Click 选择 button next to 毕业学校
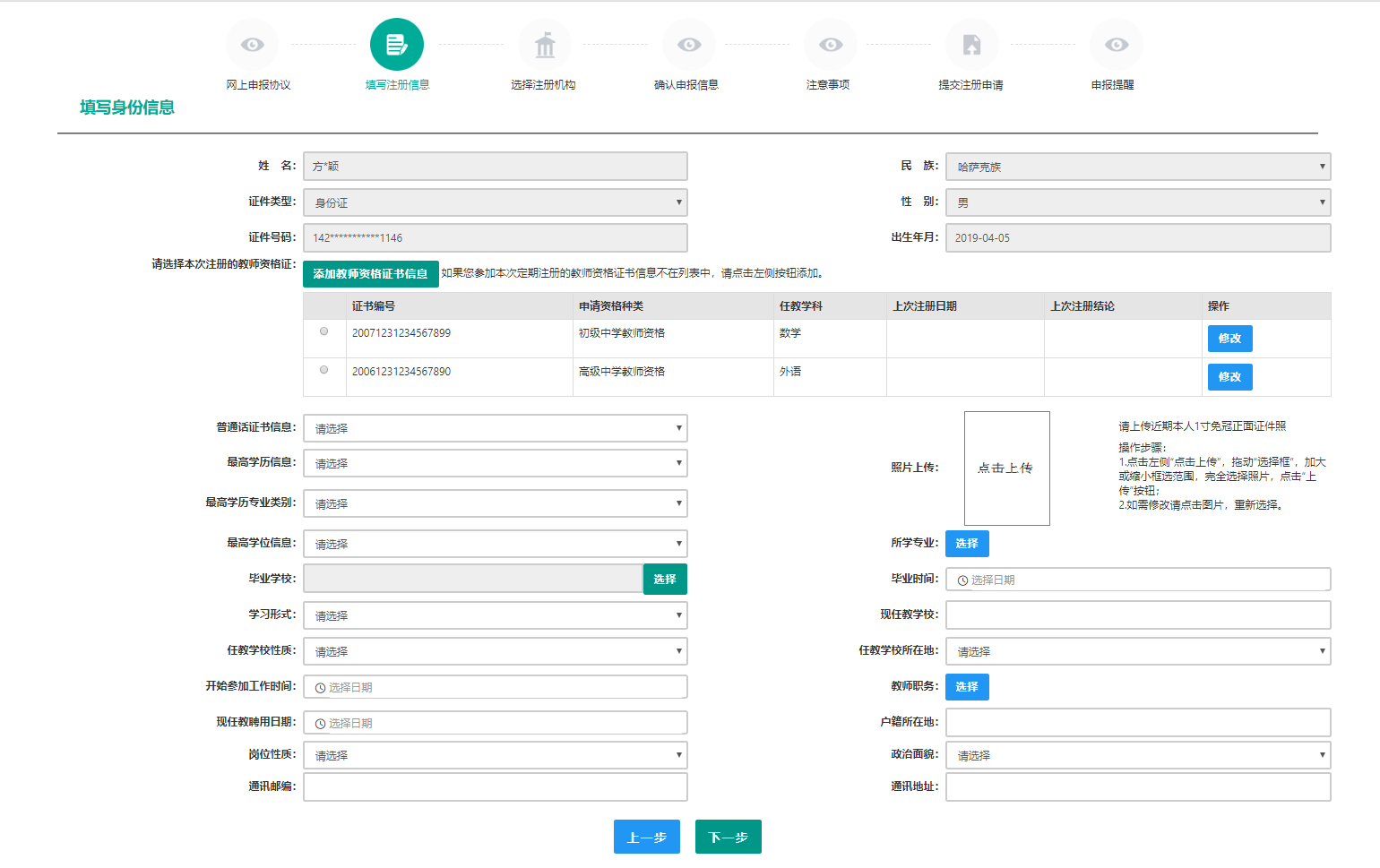The height and width of the screenshot is (868, 1380). 665,580
